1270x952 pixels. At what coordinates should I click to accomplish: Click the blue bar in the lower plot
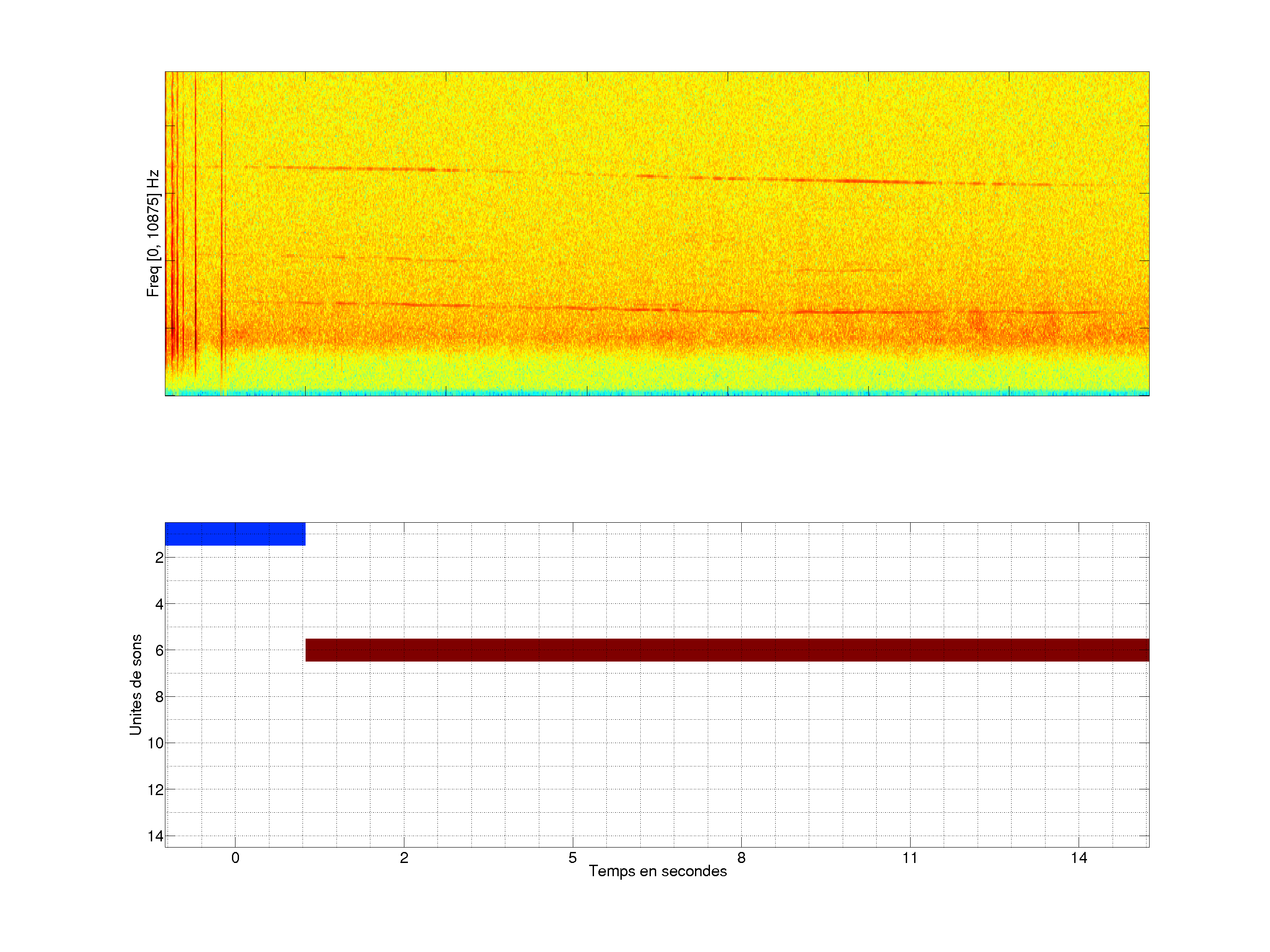[x=235, y=534]
